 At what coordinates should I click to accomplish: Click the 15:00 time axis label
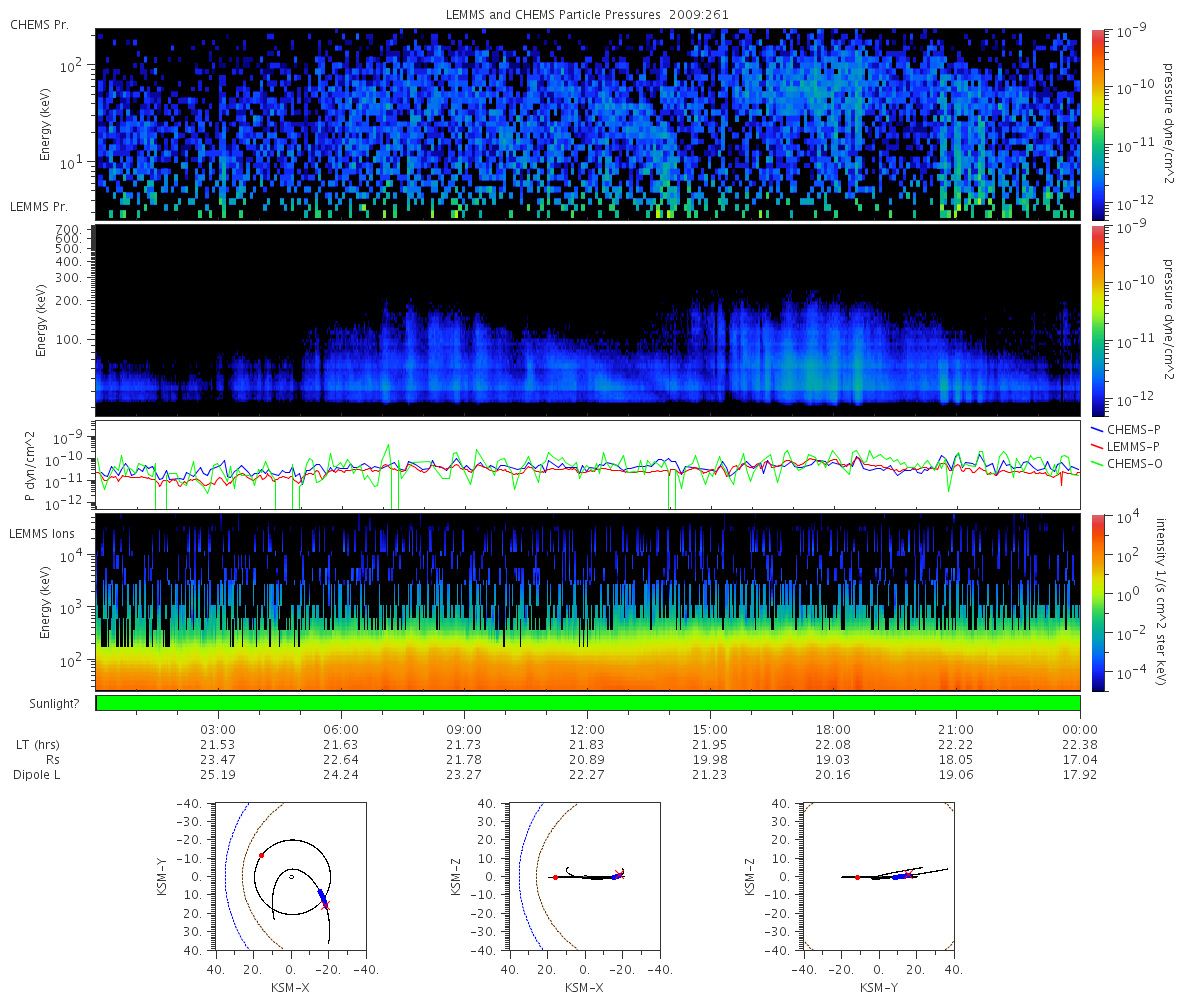711,729
